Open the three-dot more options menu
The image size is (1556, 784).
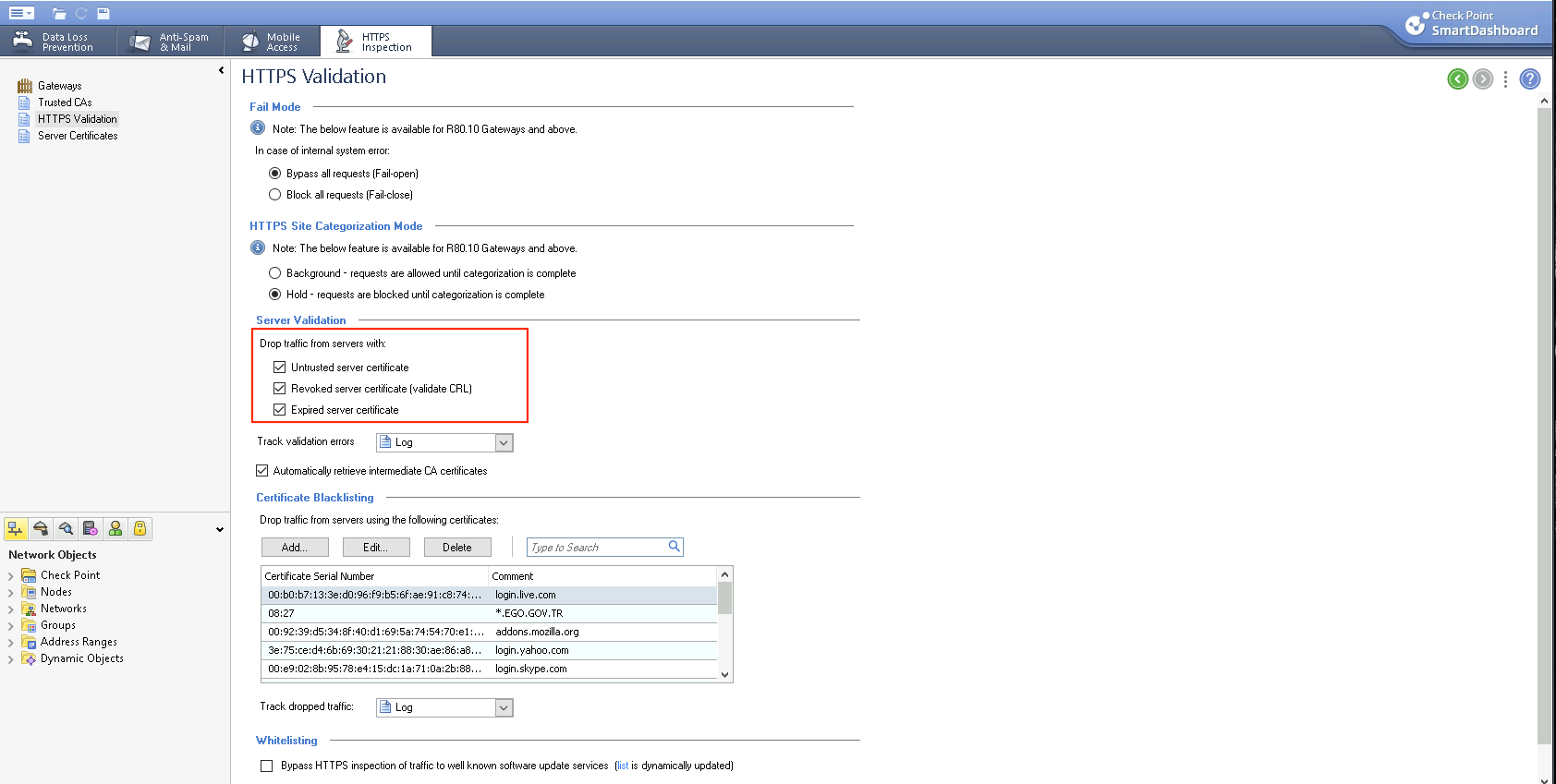click(x=1506, y=79)
